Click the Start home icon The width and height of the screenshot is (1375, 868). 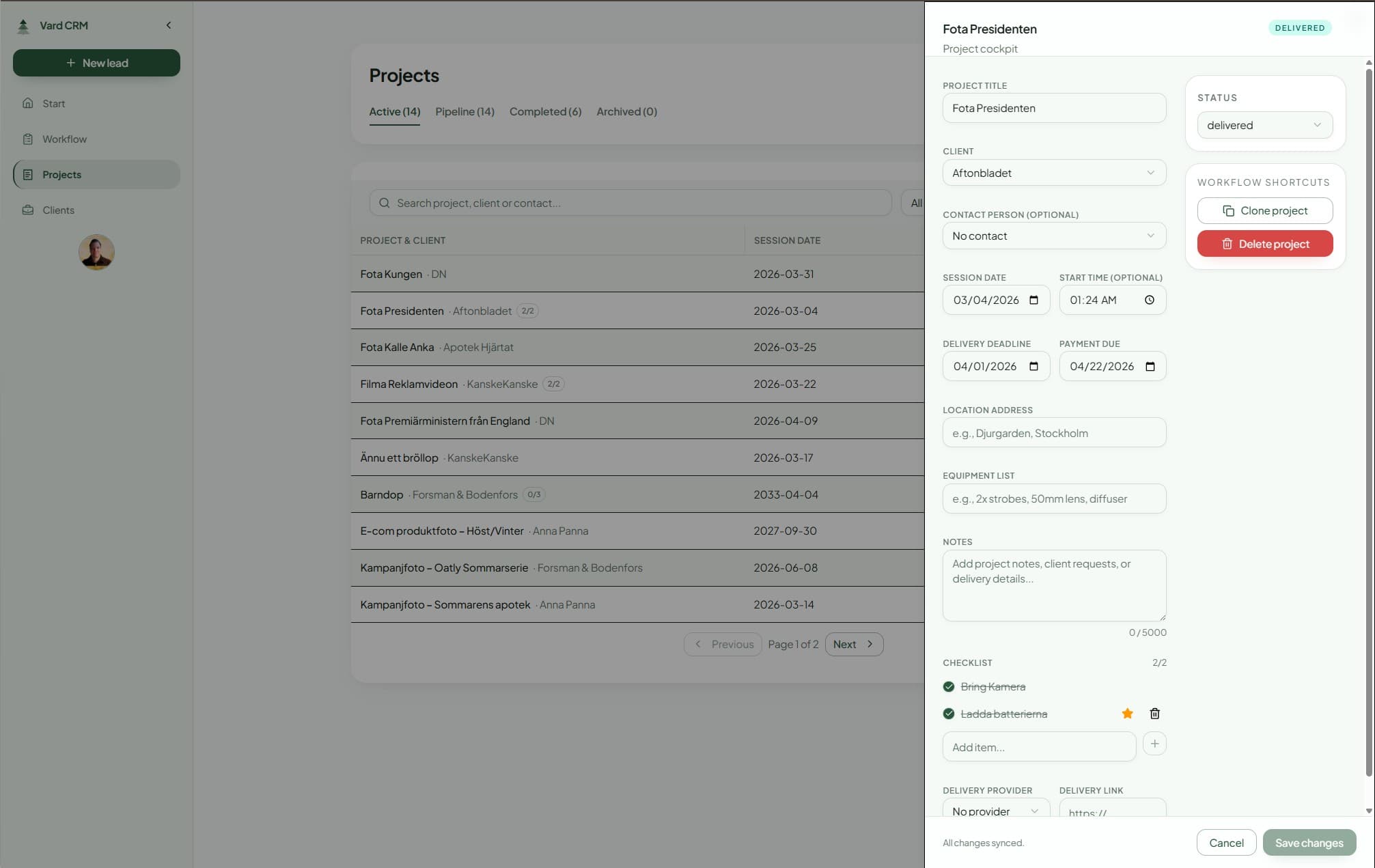[27, 103]
